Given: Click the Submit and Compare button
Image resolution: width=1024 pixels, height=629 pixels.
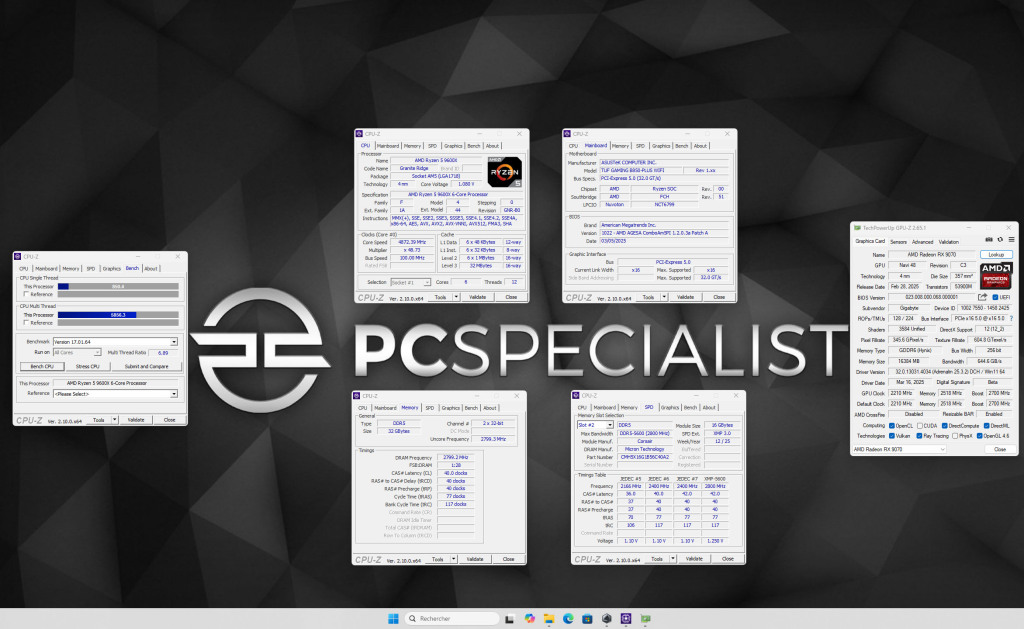Looking at the screenshot, I should (146, 366).
